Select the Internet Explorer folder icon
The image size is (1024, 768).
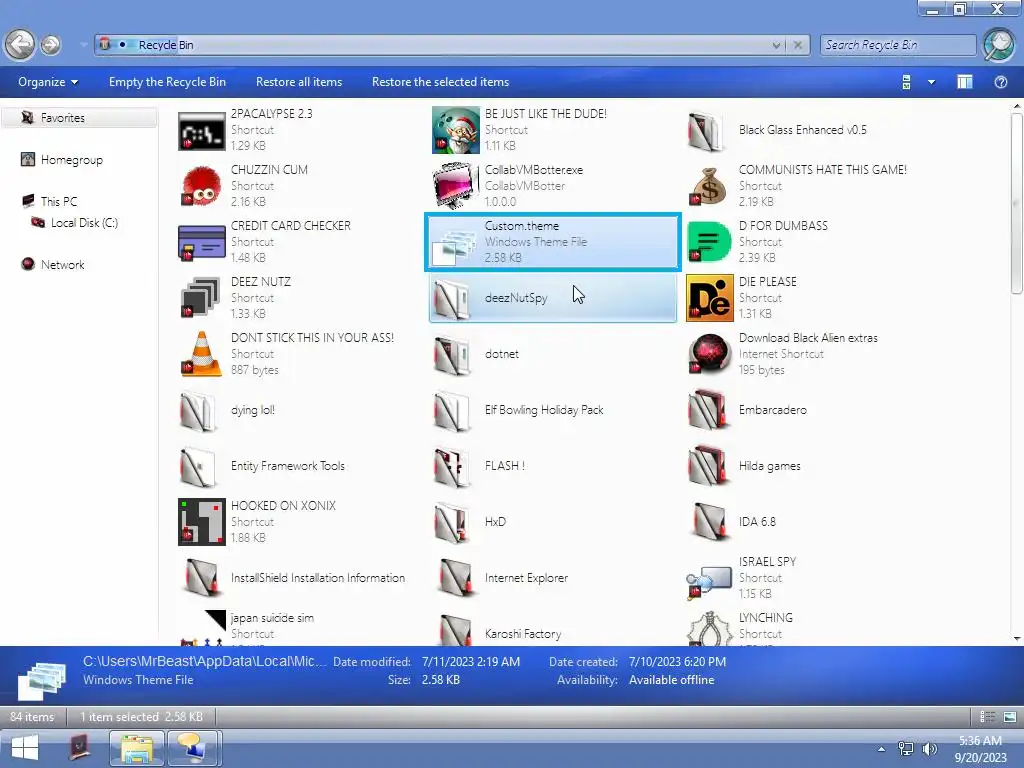tap(456, 578)
